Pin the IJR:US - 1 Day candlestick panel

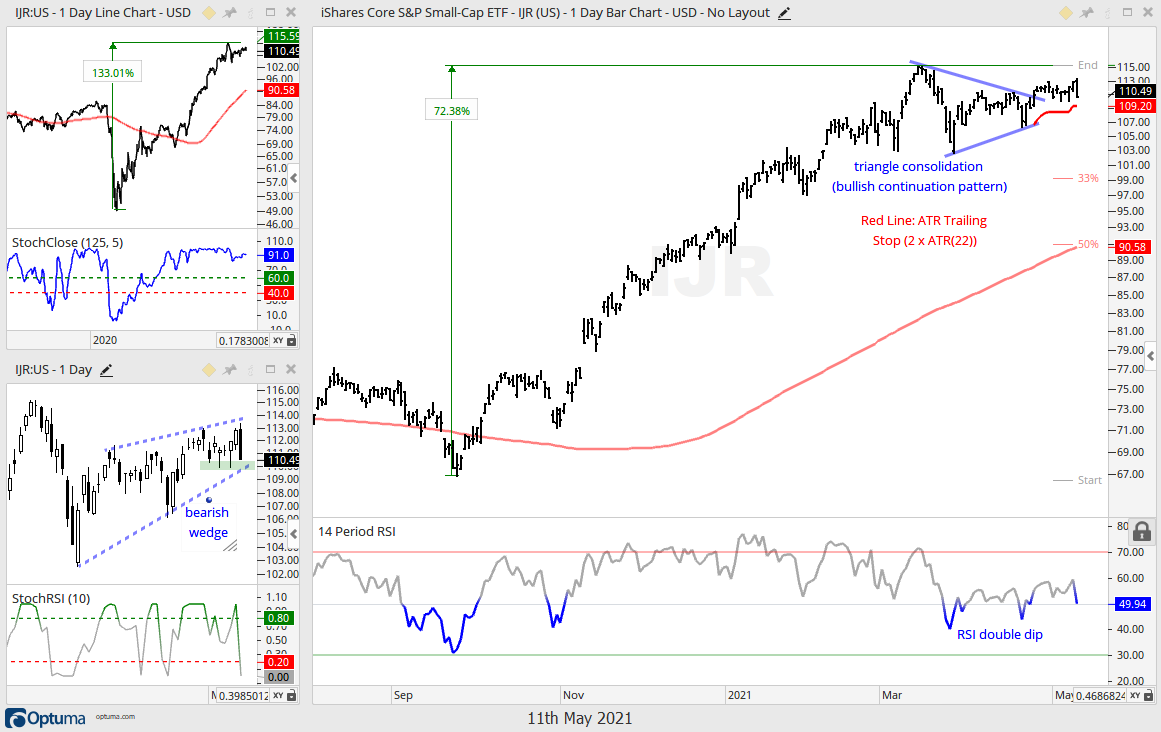pos(230,369)
